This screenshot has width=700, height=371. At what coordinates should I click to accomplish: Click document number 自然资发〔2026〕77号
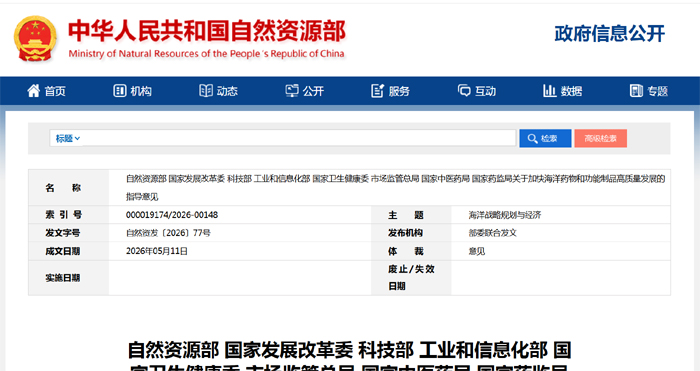(x=168, y=233)
